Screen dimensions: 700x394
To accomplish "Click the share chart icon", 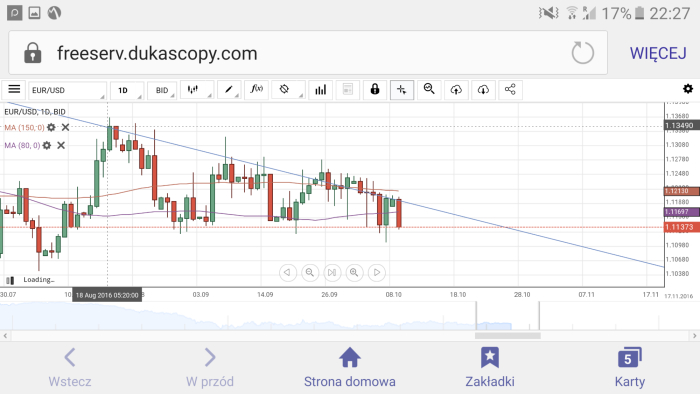I will 510,90.
